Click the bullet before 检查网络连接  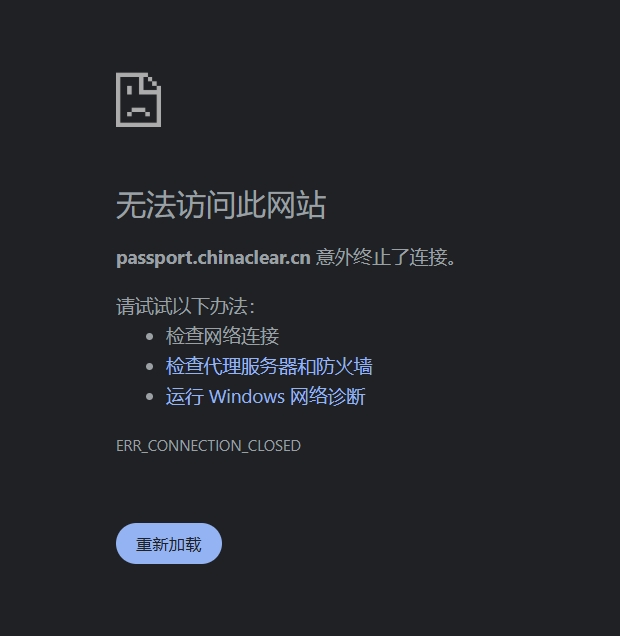149,336
